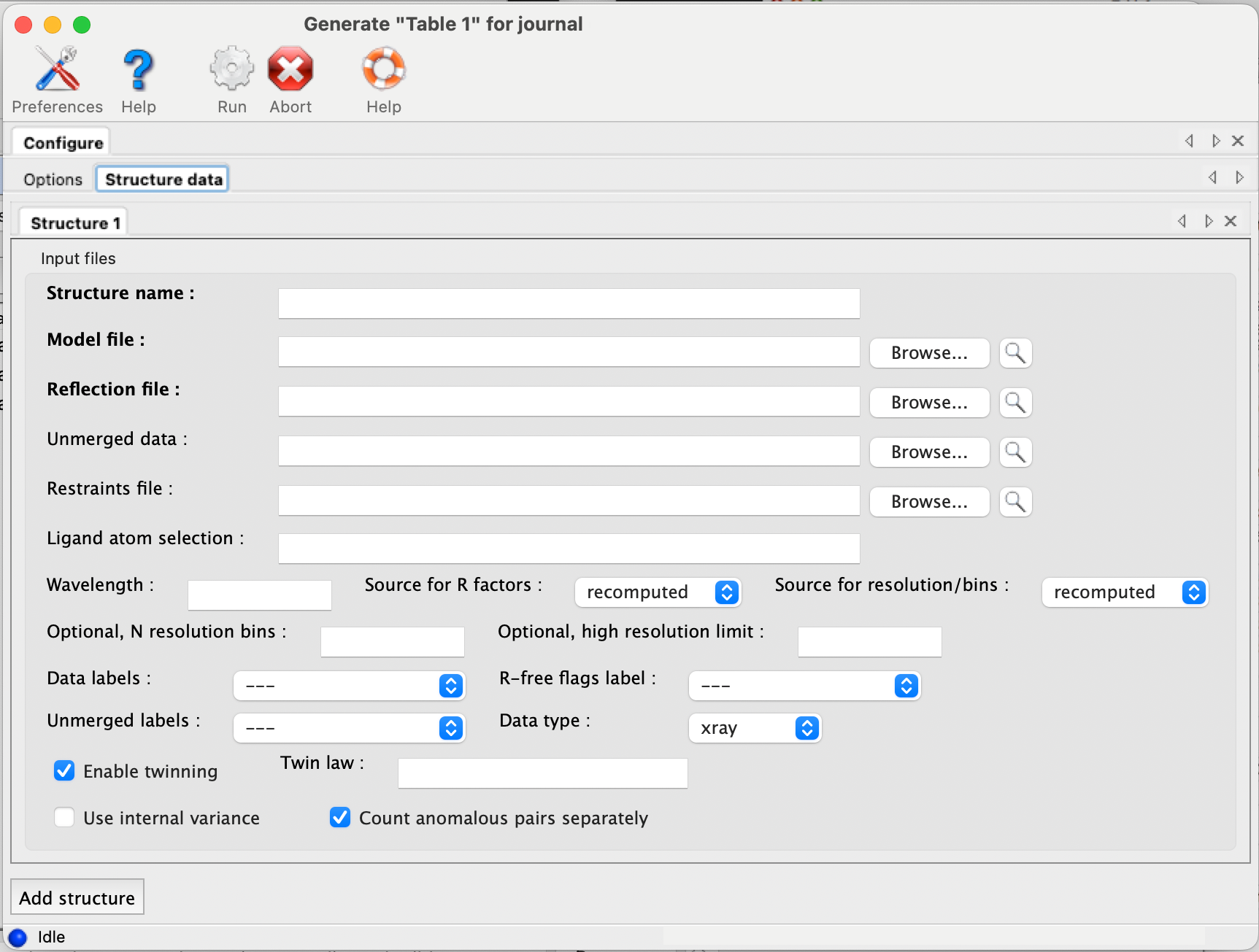The height and width of the screenshot is (952, 1259).
Task: Uncheck Count anomalous pairs separately
Action: 340,818
